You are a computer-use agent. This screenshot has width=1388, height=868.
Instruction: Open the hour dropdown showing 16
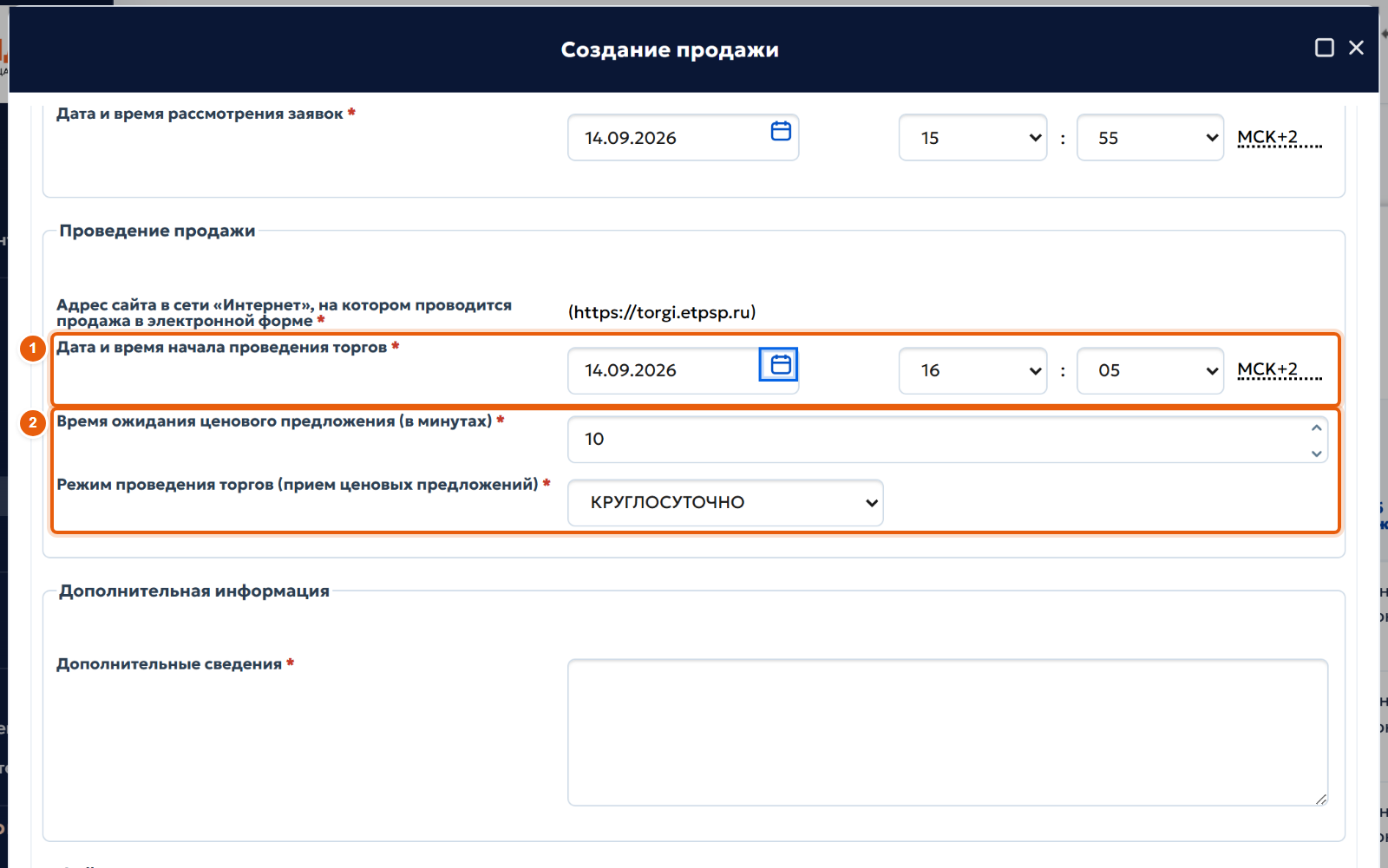[972, 370]
